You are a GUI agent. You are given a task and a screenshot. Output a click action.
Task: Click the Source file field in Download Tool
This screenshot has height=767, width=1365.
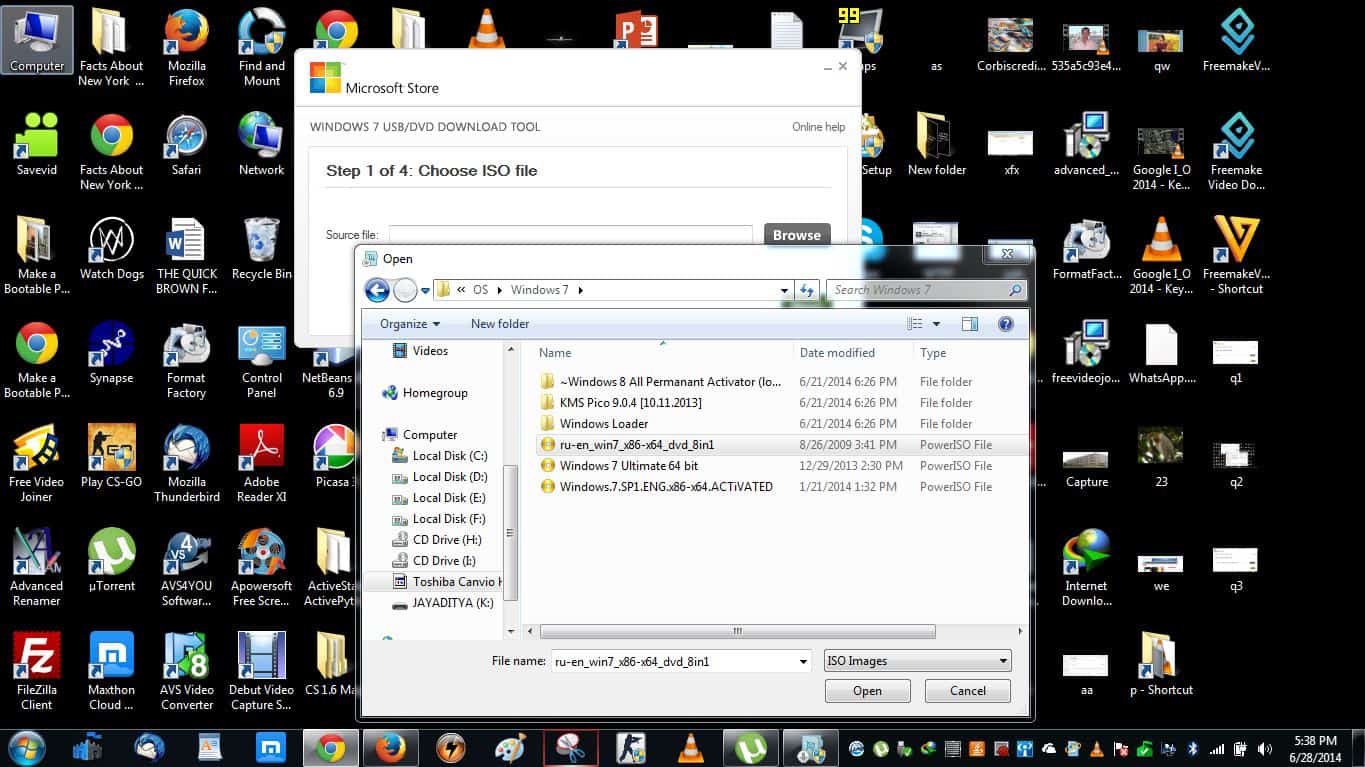570,235
